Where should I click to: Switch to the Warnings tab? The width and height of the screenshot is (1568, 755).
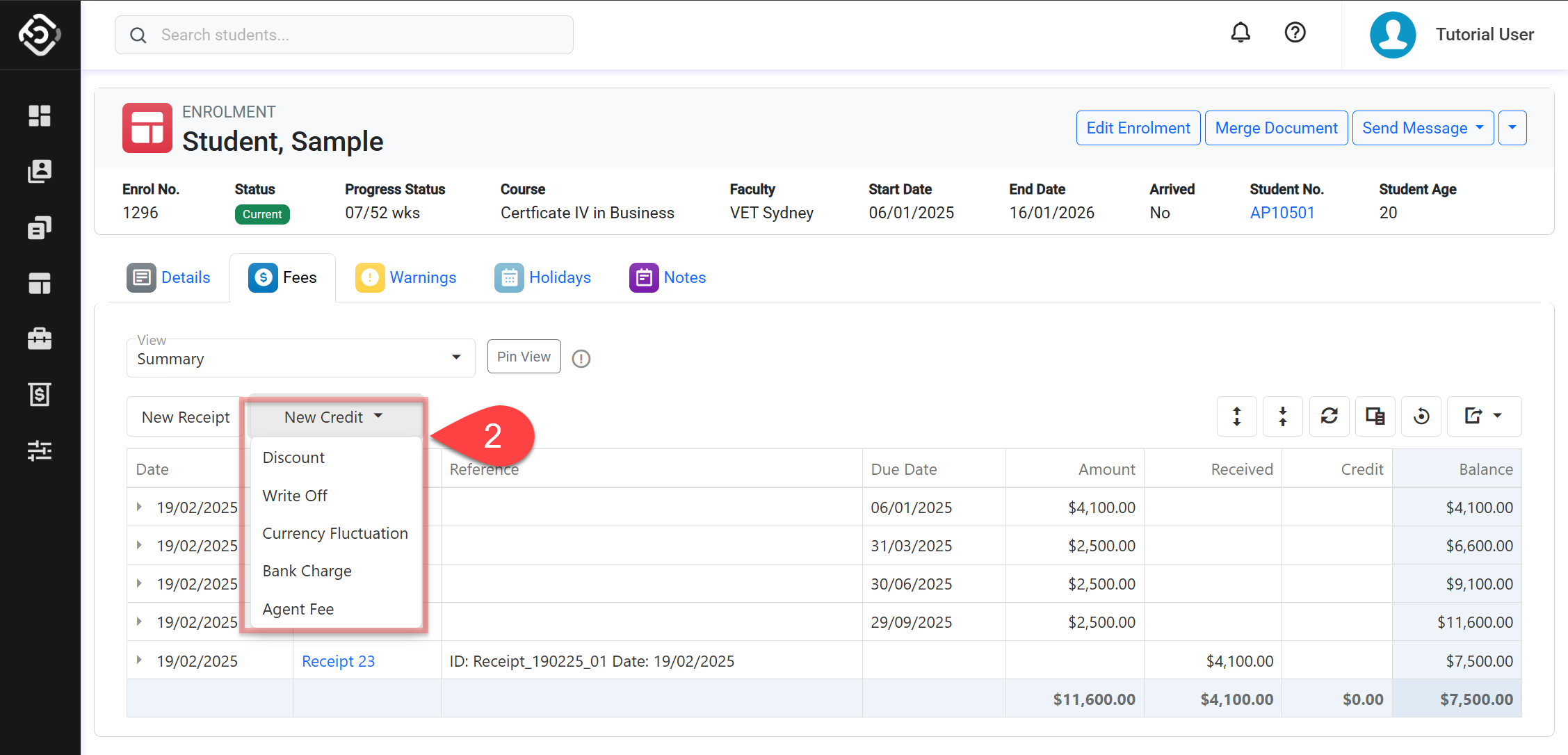(406, 277)
